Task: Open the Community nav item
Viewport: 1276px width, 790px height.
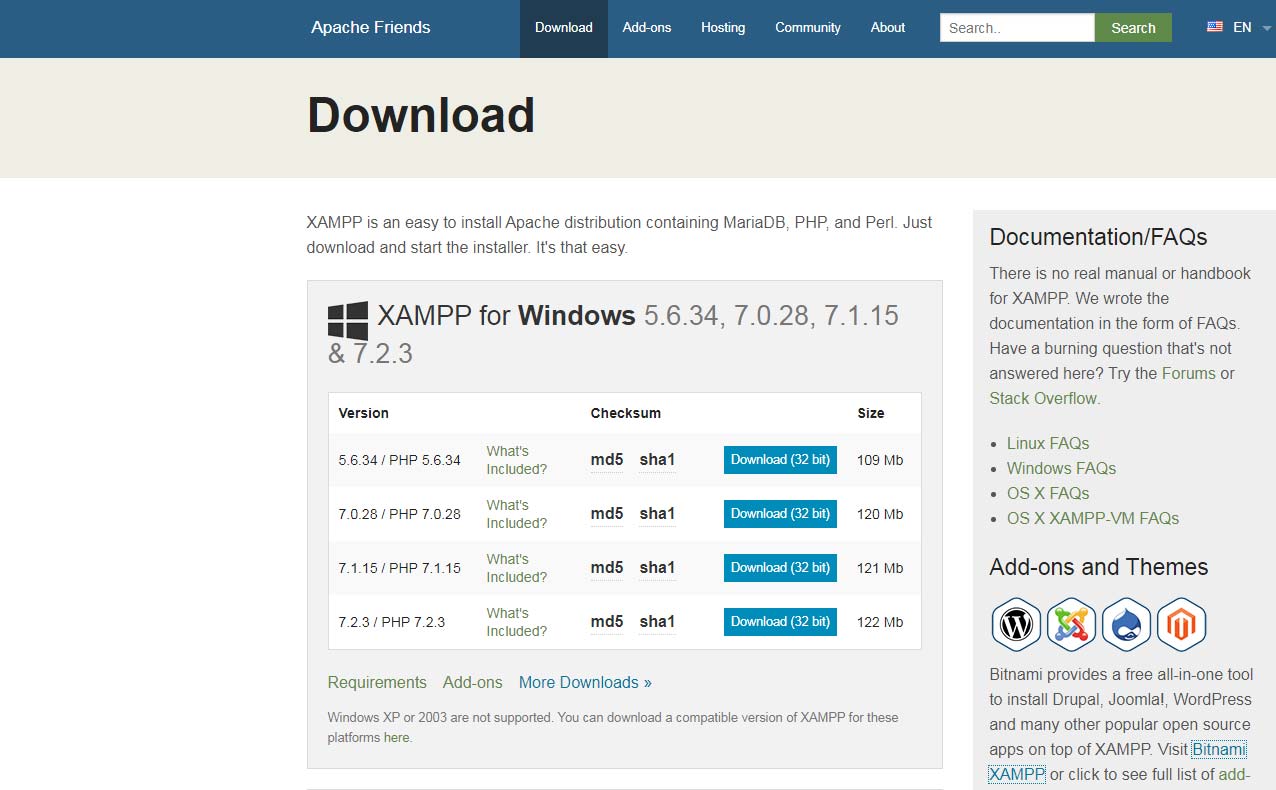Action: [808, 28]
